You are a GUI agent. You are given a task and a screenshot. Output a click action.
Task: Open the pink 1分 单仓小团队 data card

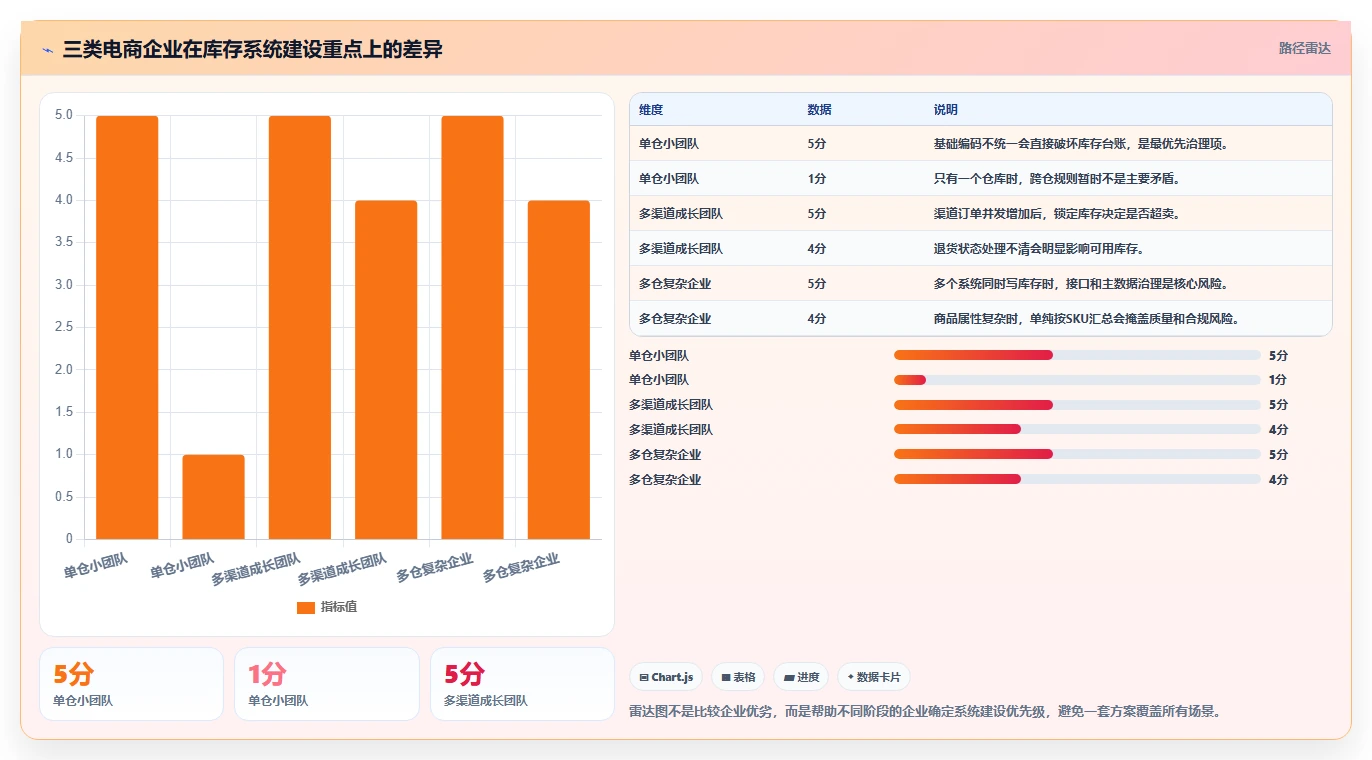[x=326, y=684]
